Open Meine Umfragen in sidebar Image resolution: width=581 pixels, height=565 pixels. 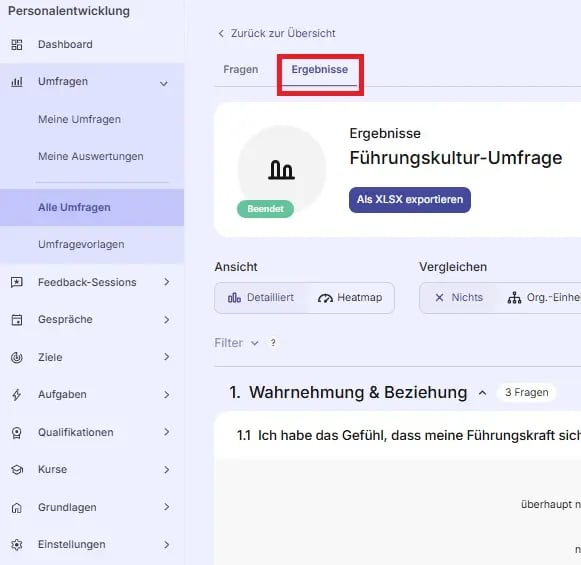point(80,120)
